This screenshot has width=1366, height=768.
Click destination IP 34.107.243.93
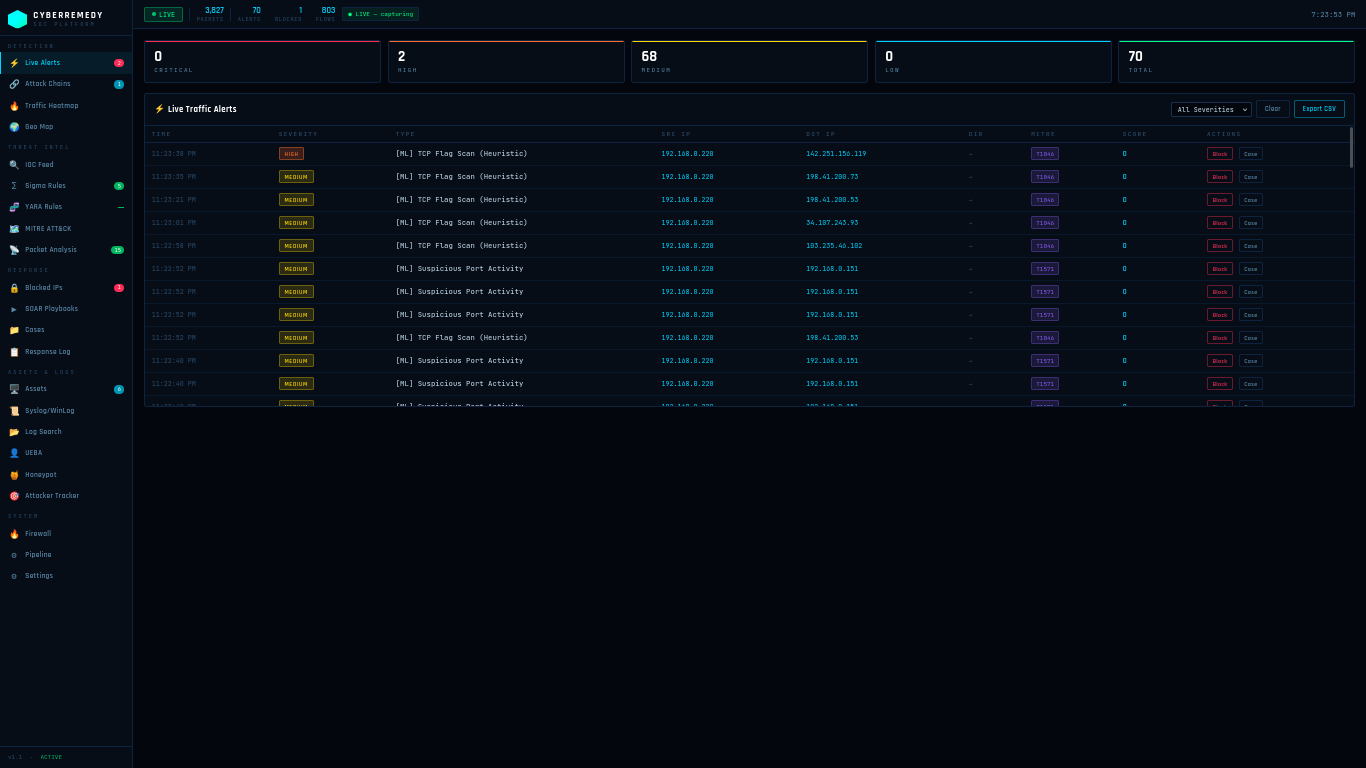(x=832, y=223)
